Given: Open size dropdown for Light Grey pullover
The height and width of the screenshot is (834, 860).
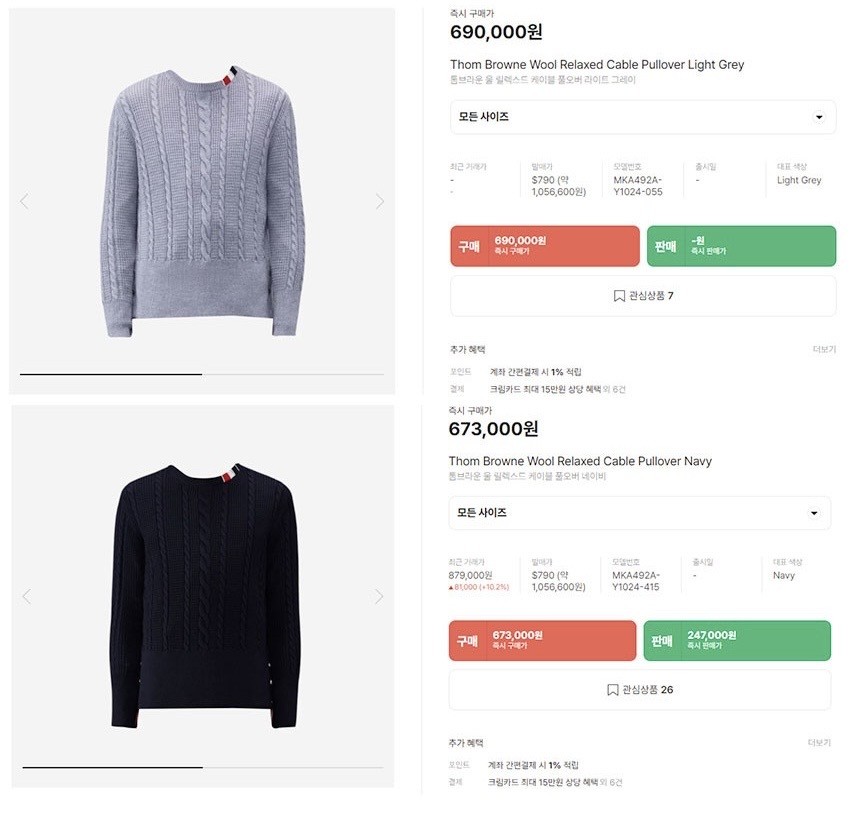Looking at the screenshot, I should click(643, 117).
